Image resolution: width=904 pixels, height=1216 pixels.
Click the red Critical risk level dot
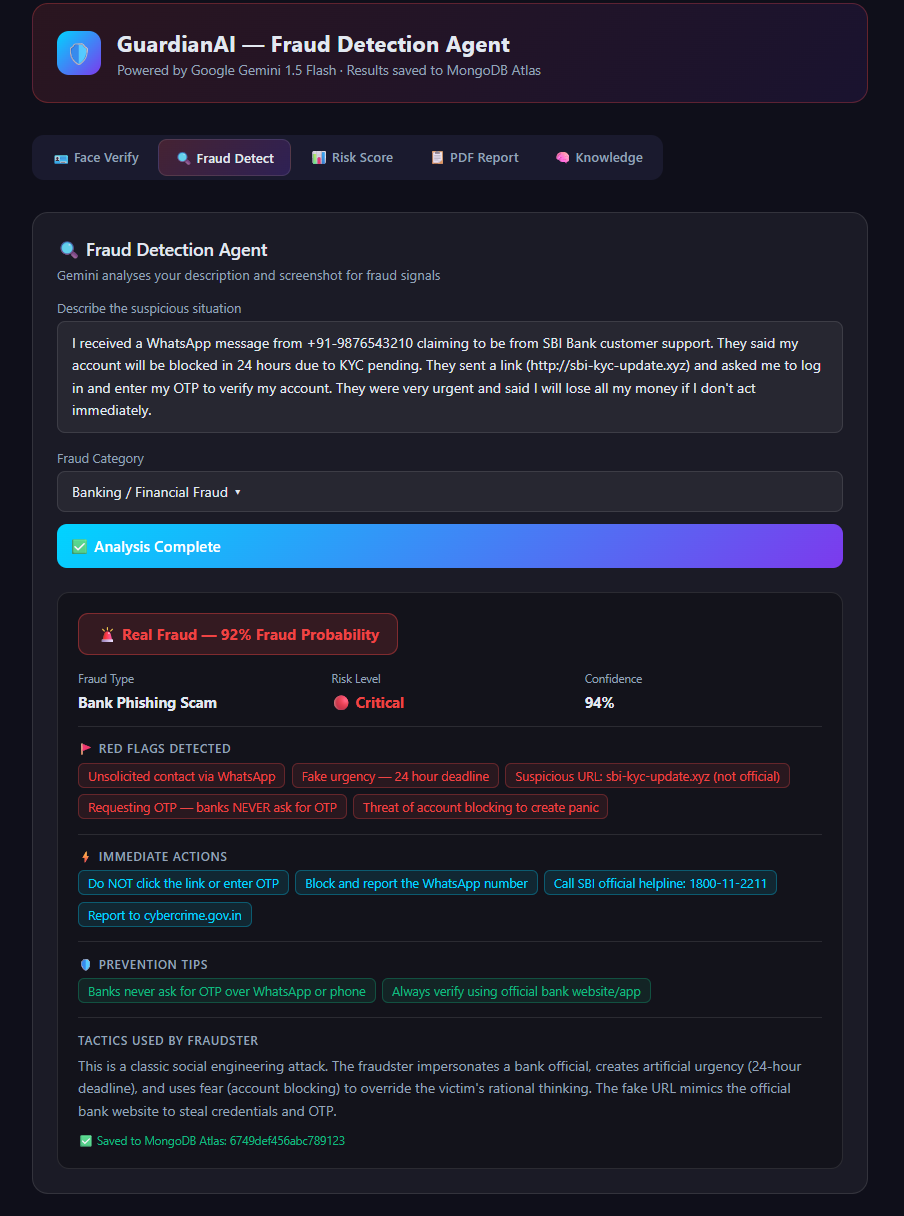341,703
